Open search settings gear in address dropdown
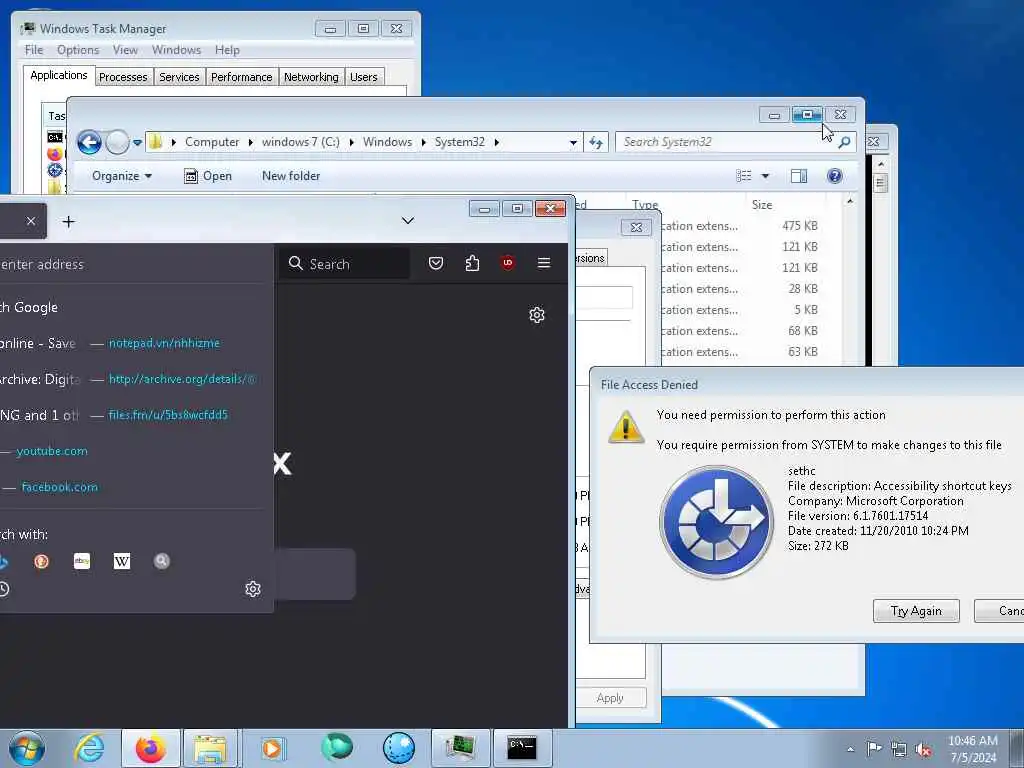 coord(253,589)
